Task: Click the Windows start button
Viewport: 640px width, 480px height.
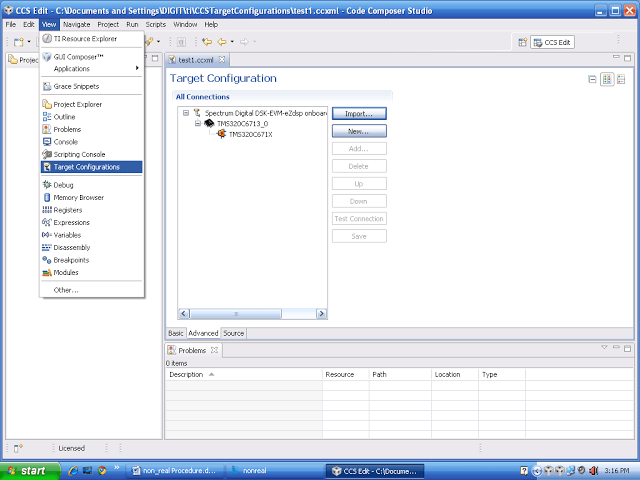Action: click(29, 471)
